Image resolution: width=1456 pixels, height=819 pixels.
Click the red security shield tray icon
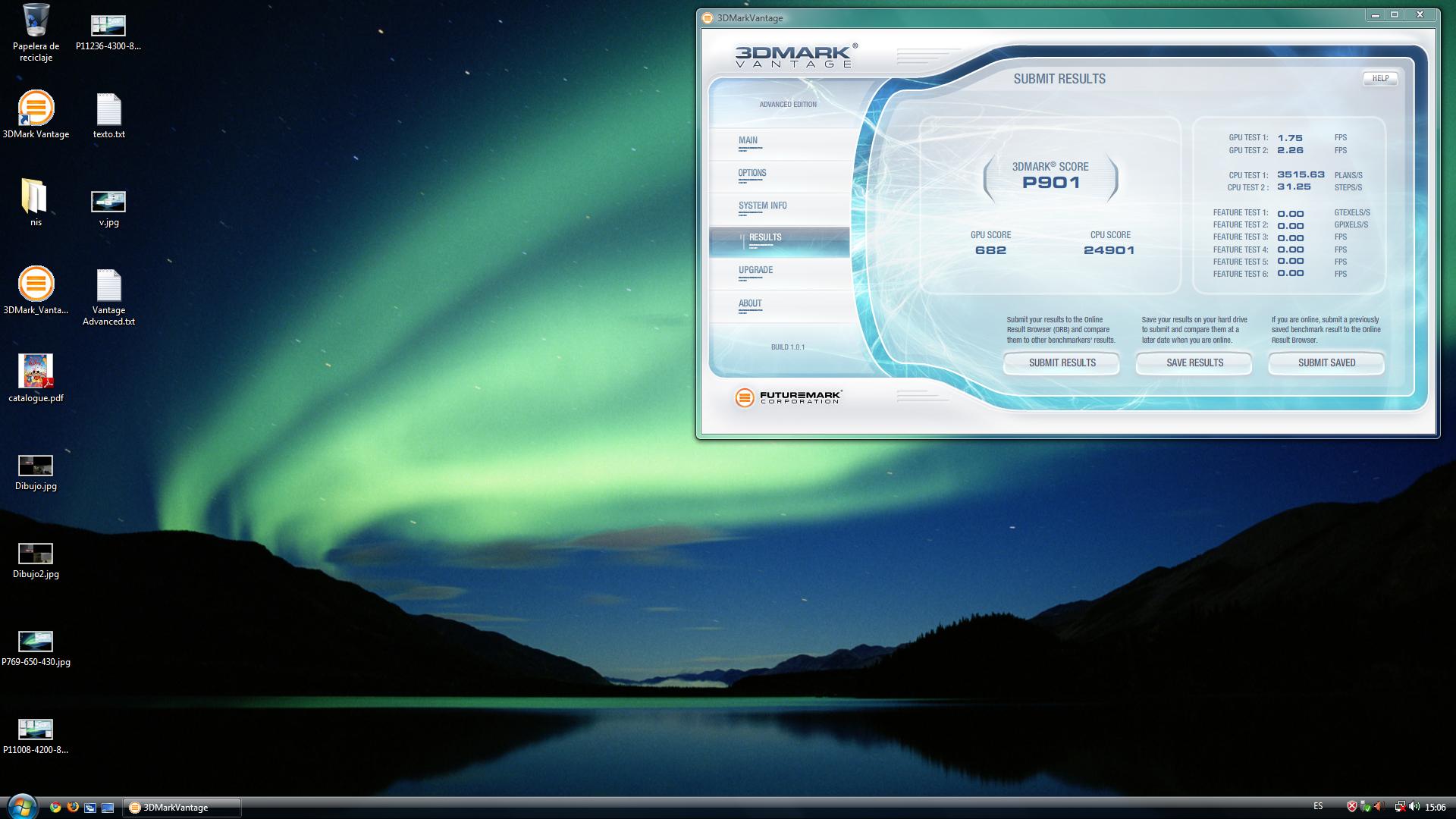pos(1351,807)
